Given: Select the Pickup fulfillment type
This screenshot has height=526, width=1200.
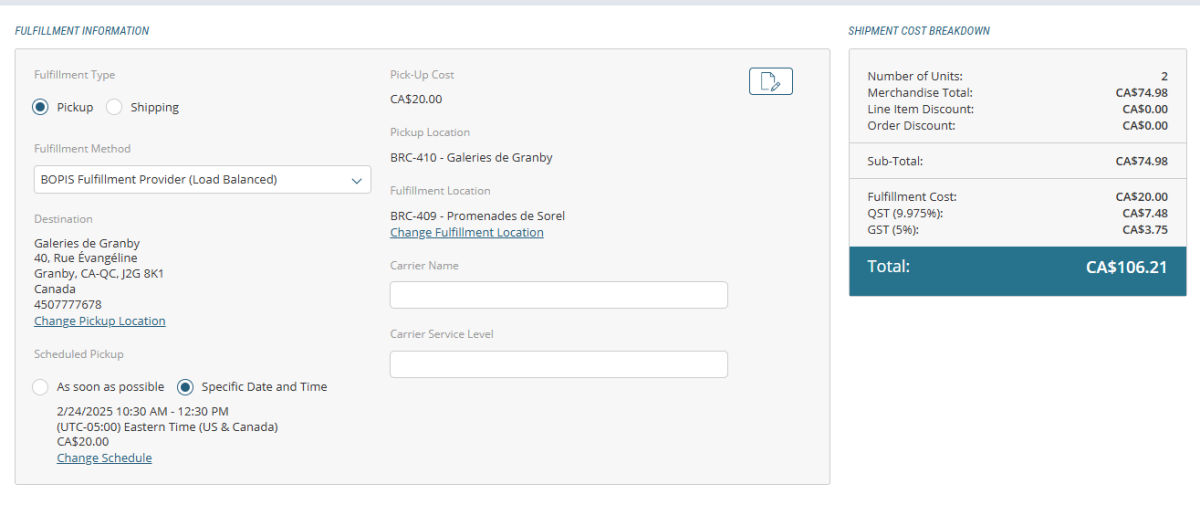Looking at the screenshot, I should point(41,107).
